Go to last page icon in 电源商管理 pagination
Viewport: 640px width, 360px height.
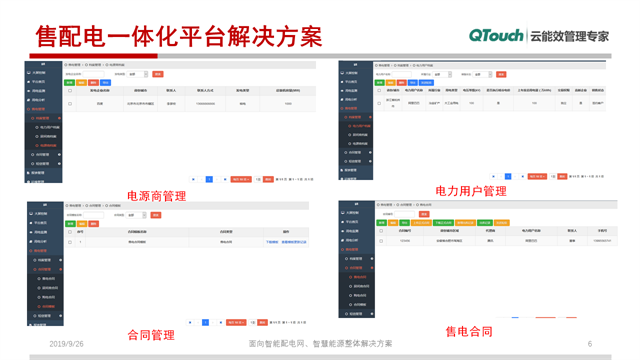point(225,179)
